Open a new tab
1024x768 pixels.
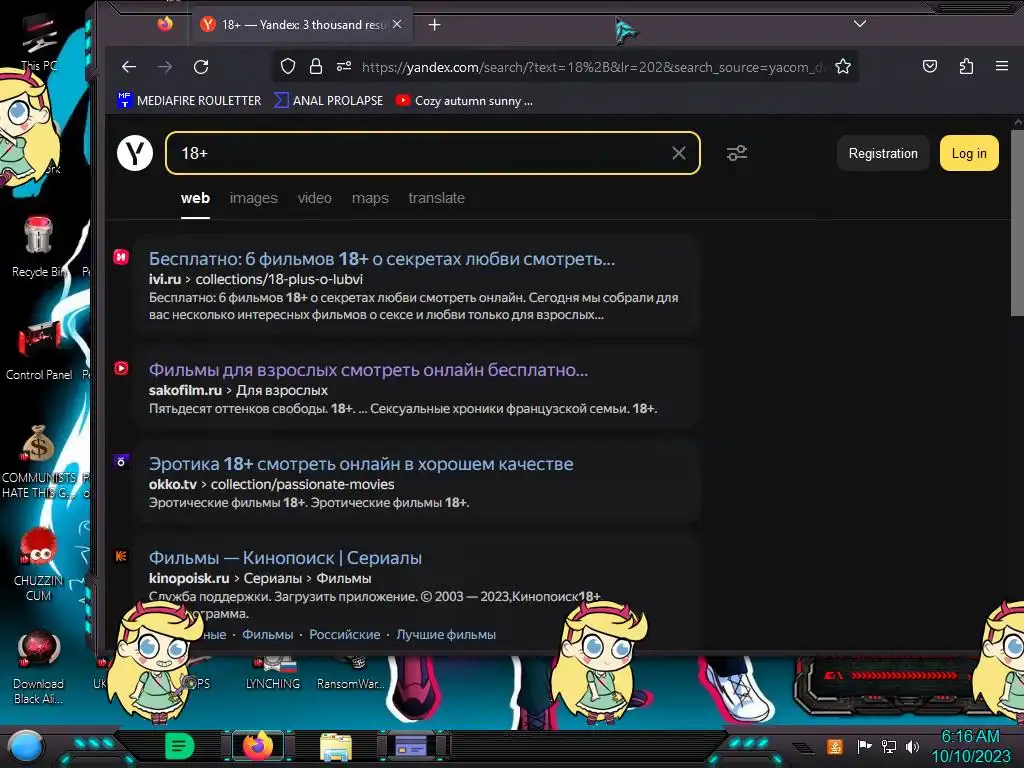click(x=434, y=25)
